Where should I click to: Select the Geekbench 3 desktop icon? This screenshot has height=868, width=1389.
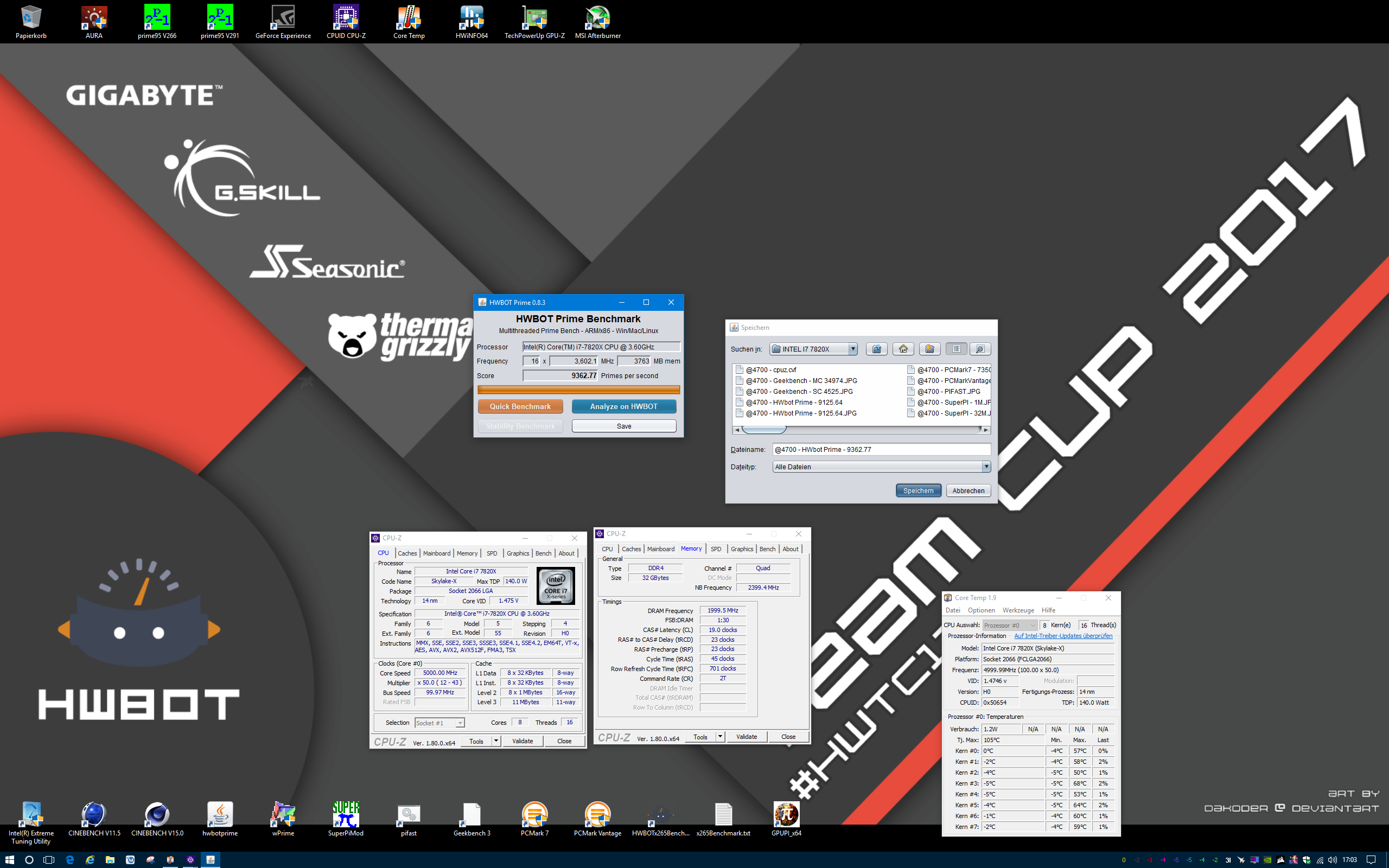472,819
